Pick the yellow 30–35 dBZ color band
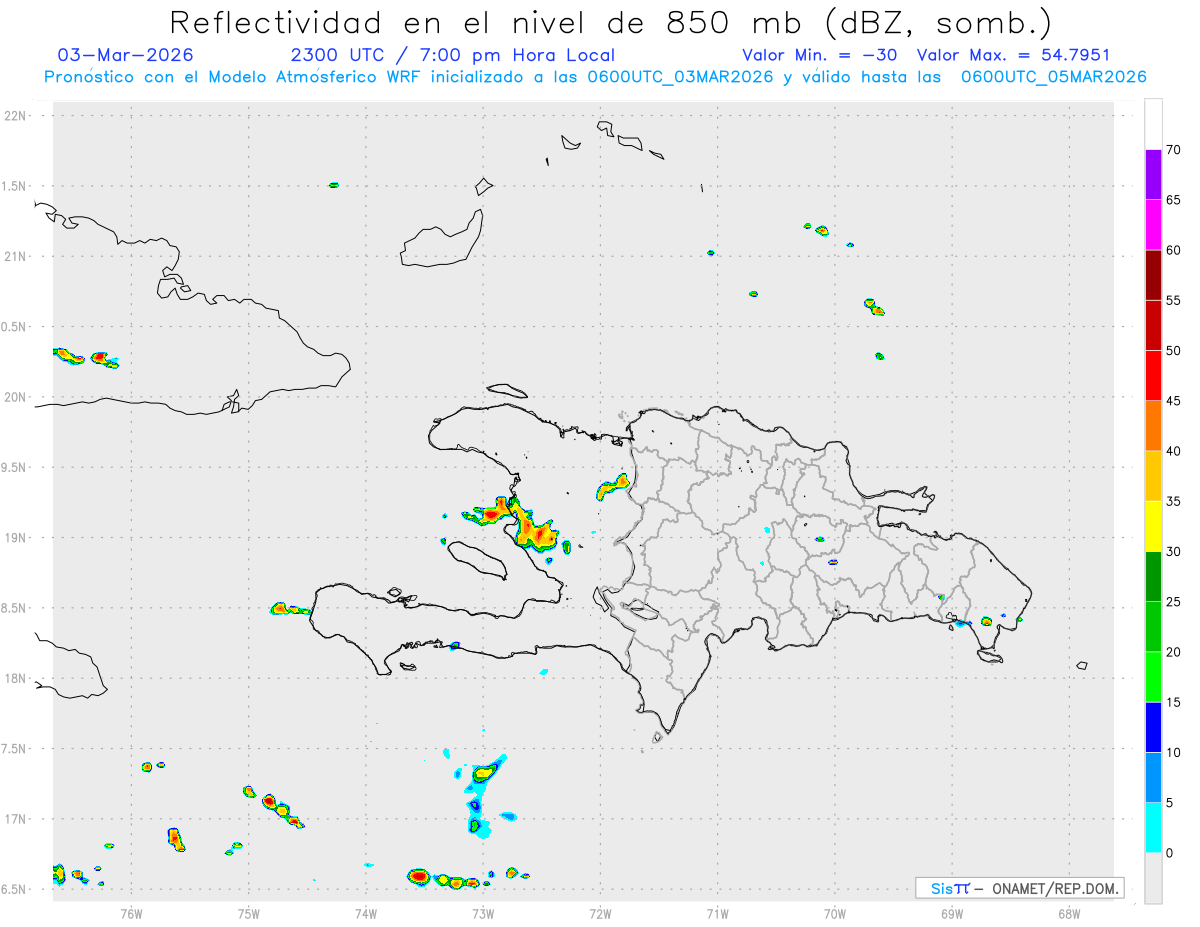This screenshot has height=927, width=1200. click(1153, 526)
